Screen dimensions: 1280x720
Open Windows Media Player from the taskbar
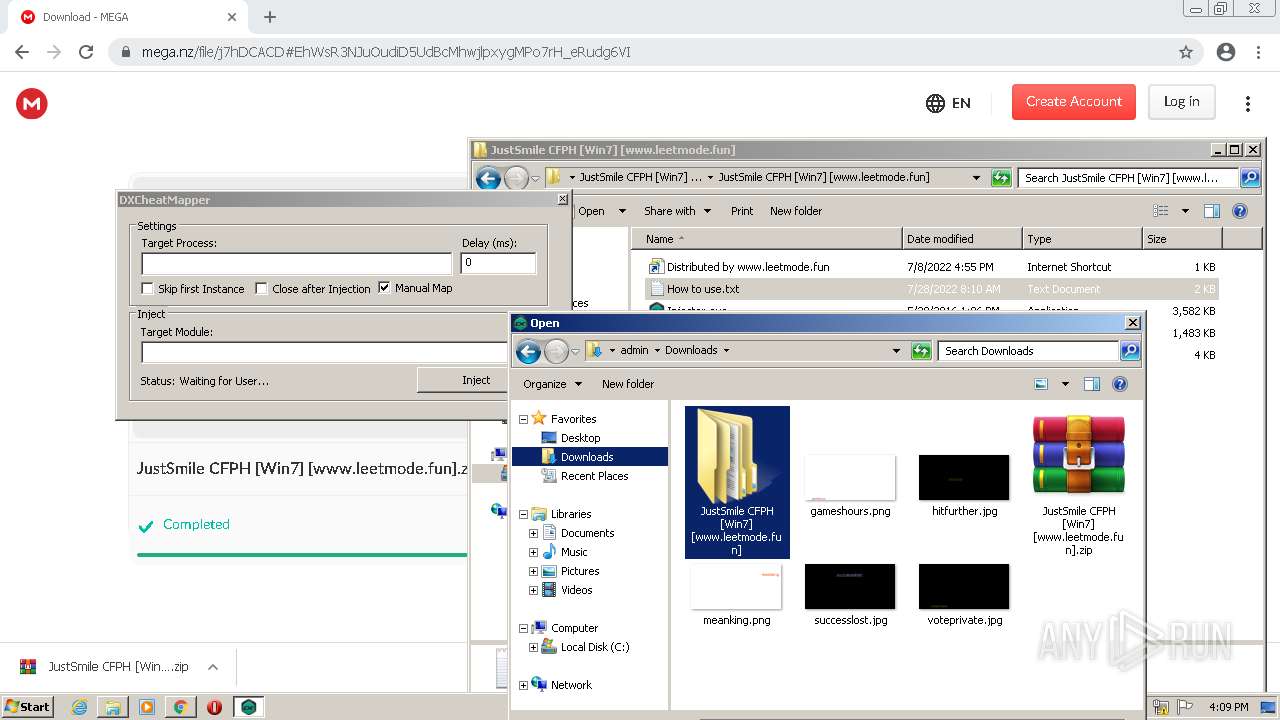click(147, 707)
